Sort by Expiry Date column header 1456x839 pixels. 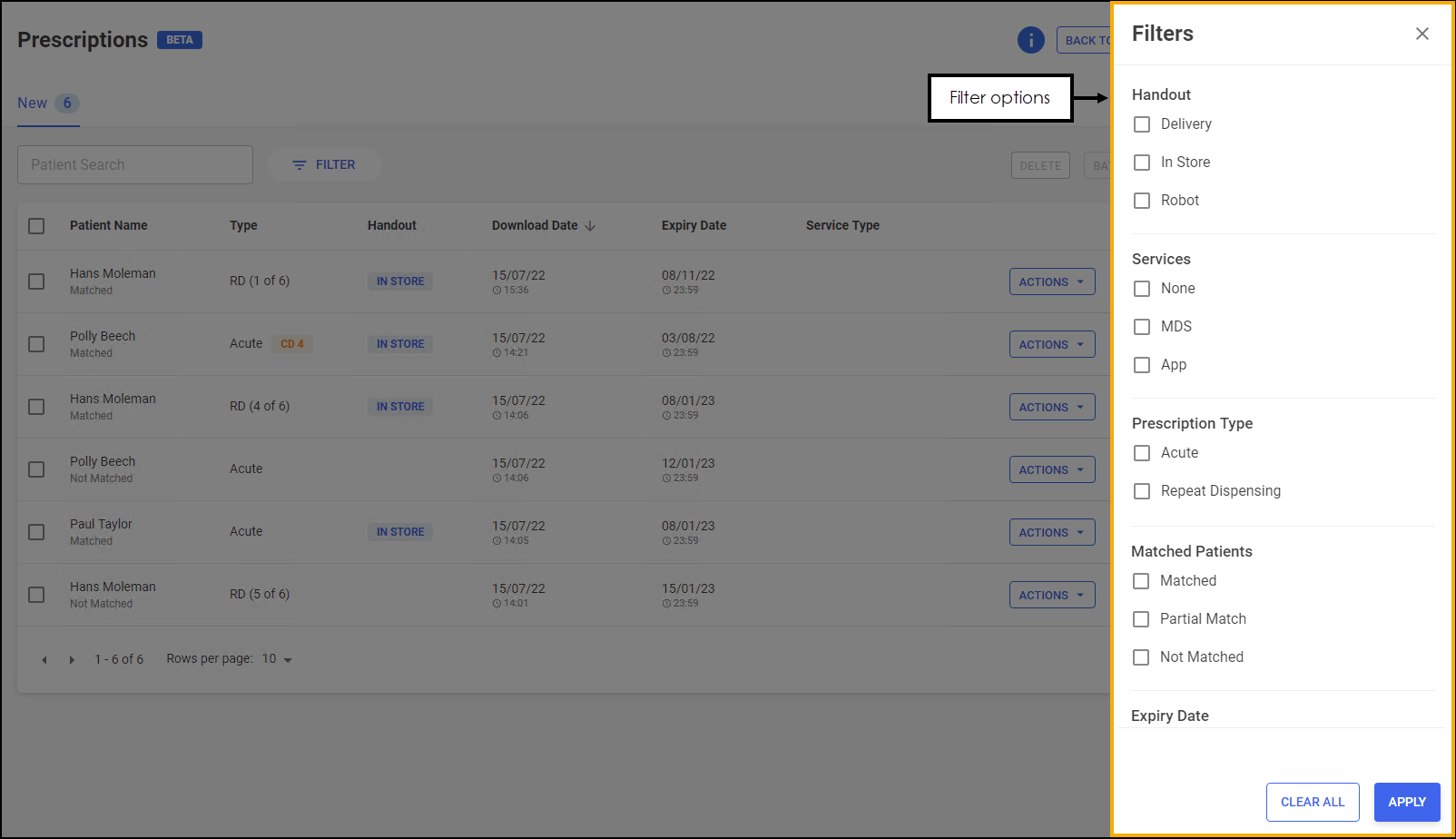point(694,225)
